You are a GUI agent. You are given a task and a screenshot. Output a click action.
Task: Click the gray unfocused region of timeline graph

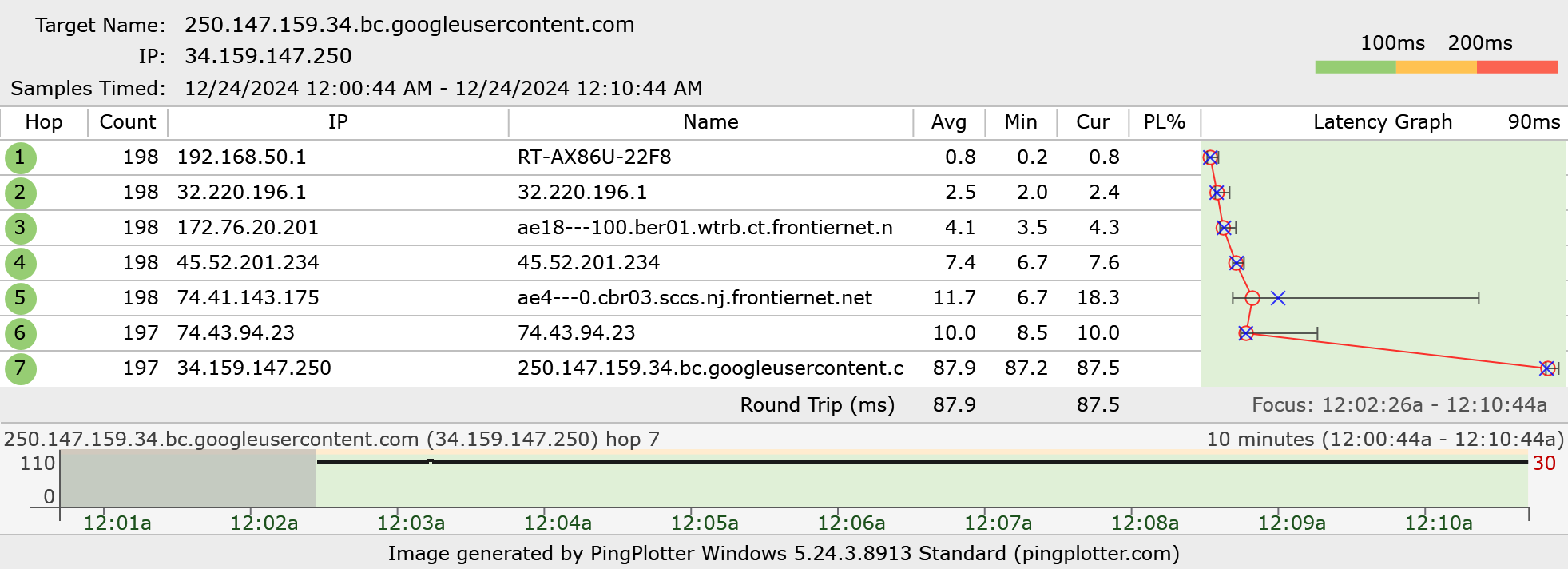(x=189, y=478)
